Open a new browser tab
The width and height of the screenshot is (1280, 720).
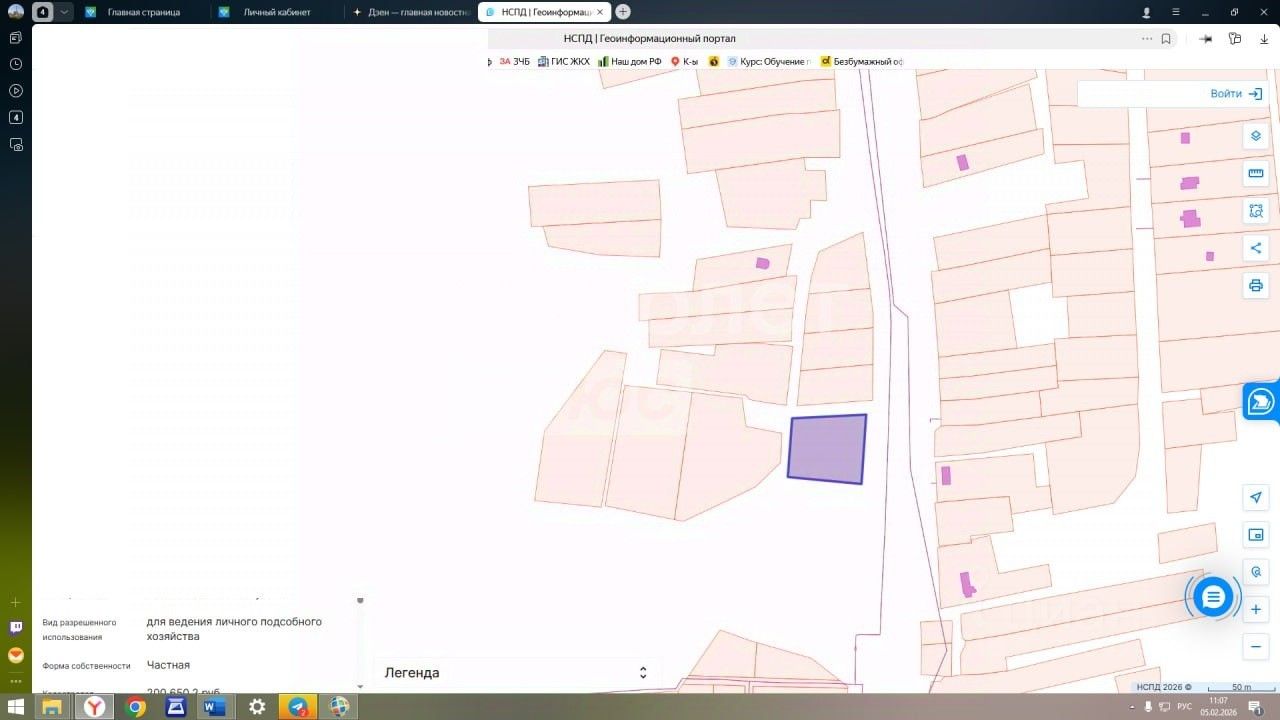(x=623, y=12)
